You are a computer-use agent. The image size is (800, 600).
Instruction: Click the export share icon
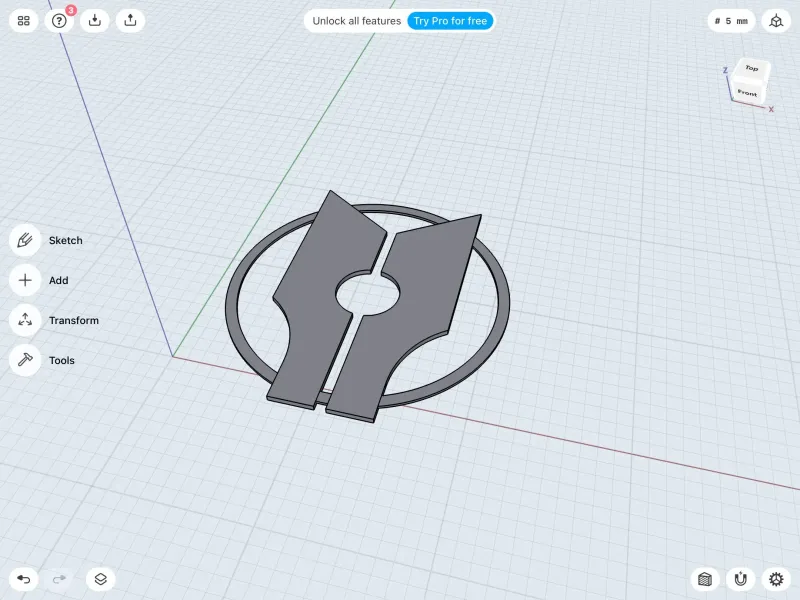[x=131, y=21]
